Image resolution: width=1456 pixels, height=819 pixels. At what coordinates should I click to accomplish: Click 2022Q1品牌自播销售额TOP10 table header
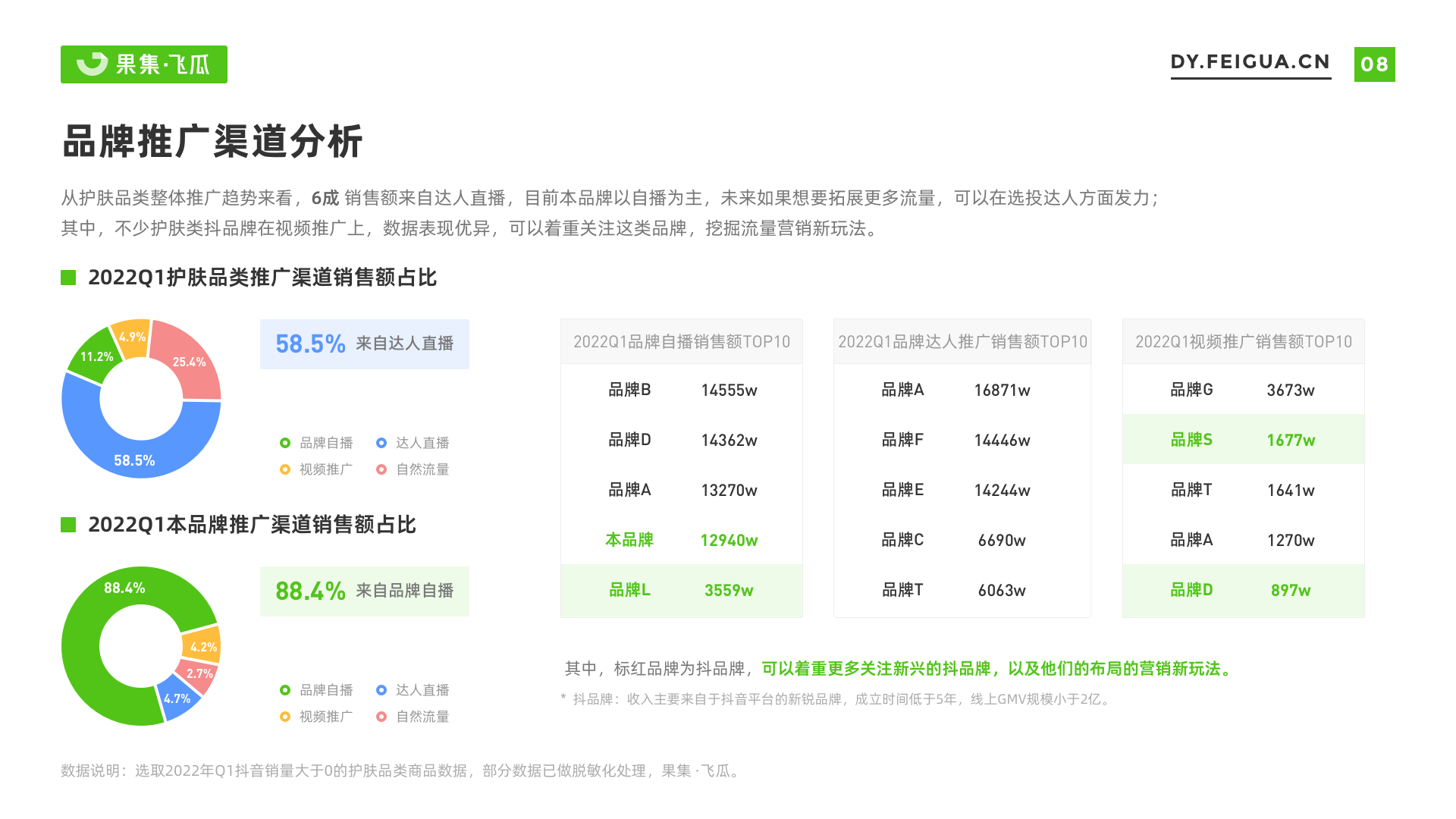point(681,342)
